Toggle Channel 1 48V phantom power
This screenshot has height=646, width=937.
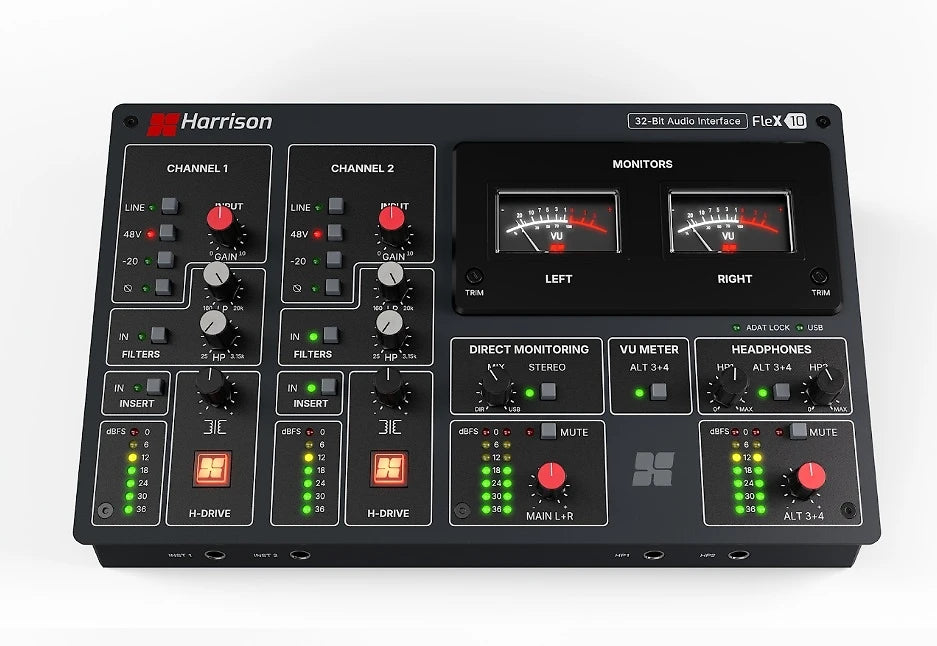click(x=167, y=232)
